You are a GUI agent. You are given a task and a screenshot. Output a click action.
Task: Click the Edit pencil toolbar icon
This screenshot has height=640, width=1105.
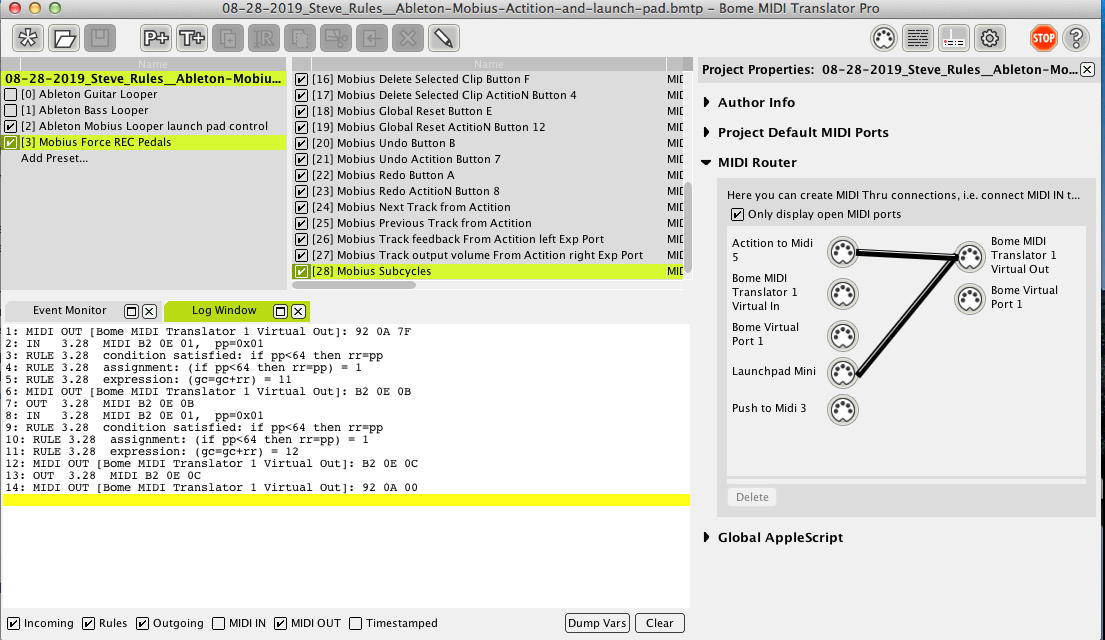[443, 38]
